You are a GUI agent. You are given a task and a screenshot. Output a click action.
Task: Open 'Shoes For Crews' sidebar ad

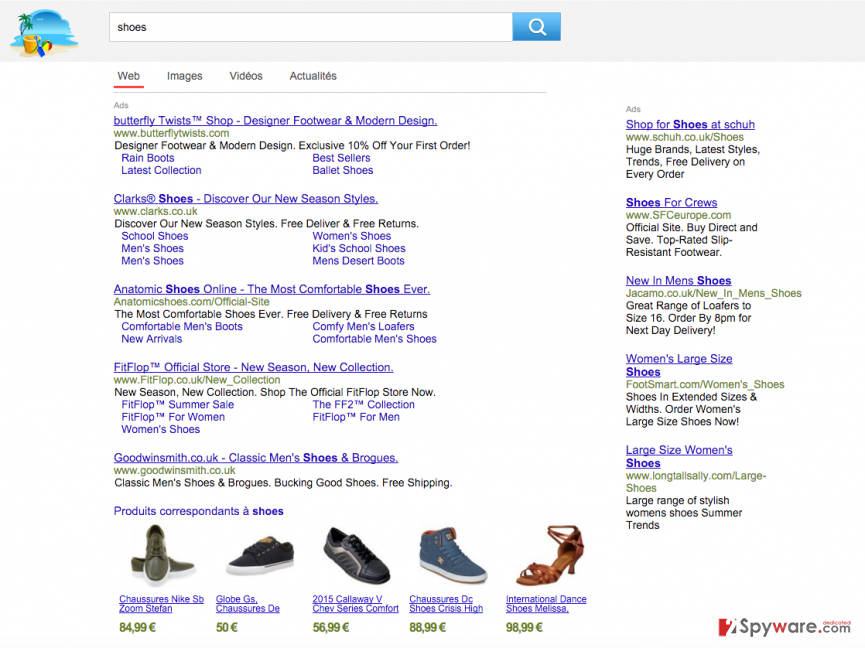(671, 203)
